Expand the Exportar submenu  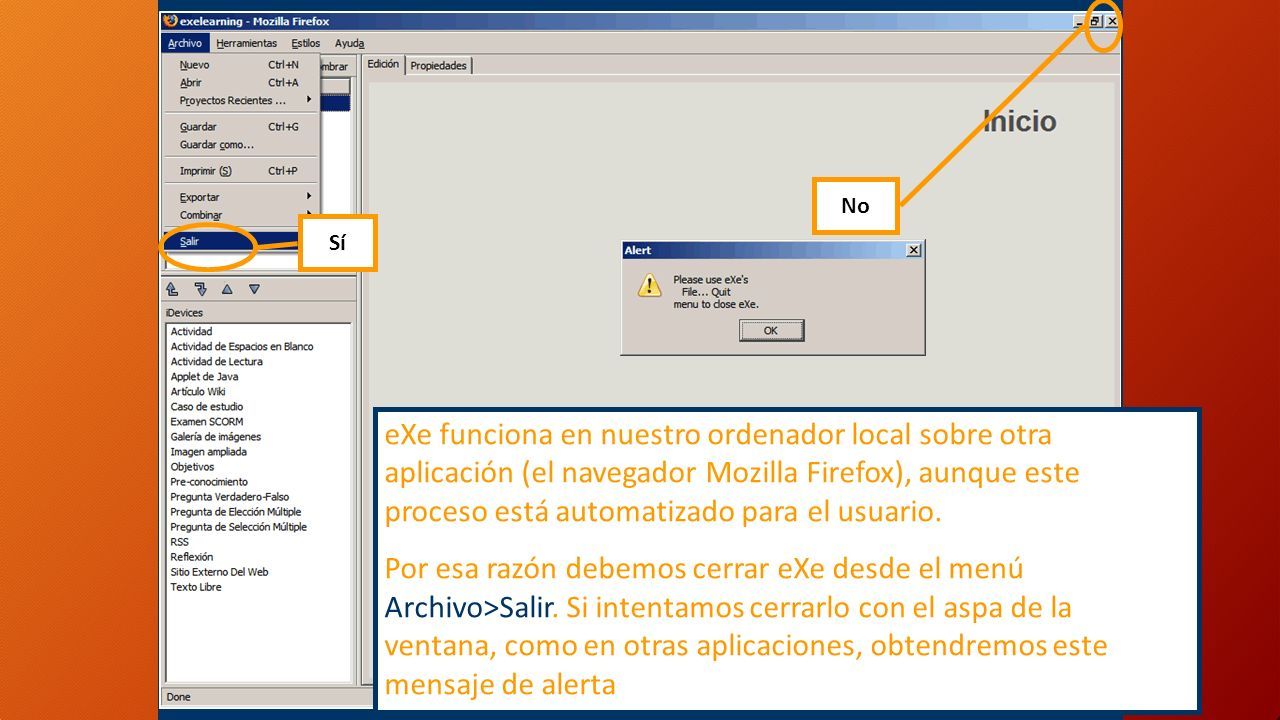[240, 197]
